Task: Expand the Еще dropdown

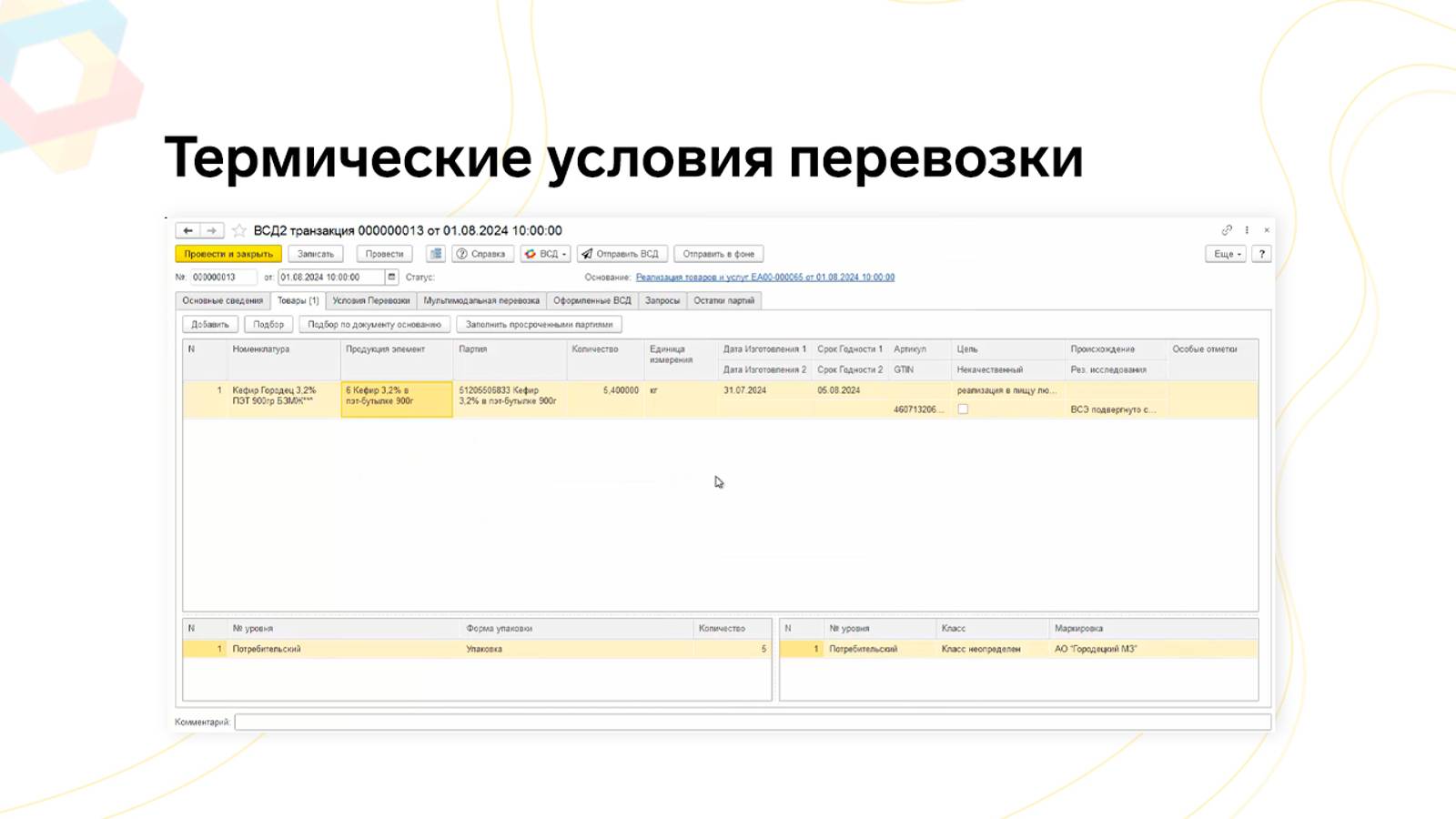Action: coord(1225,254)
